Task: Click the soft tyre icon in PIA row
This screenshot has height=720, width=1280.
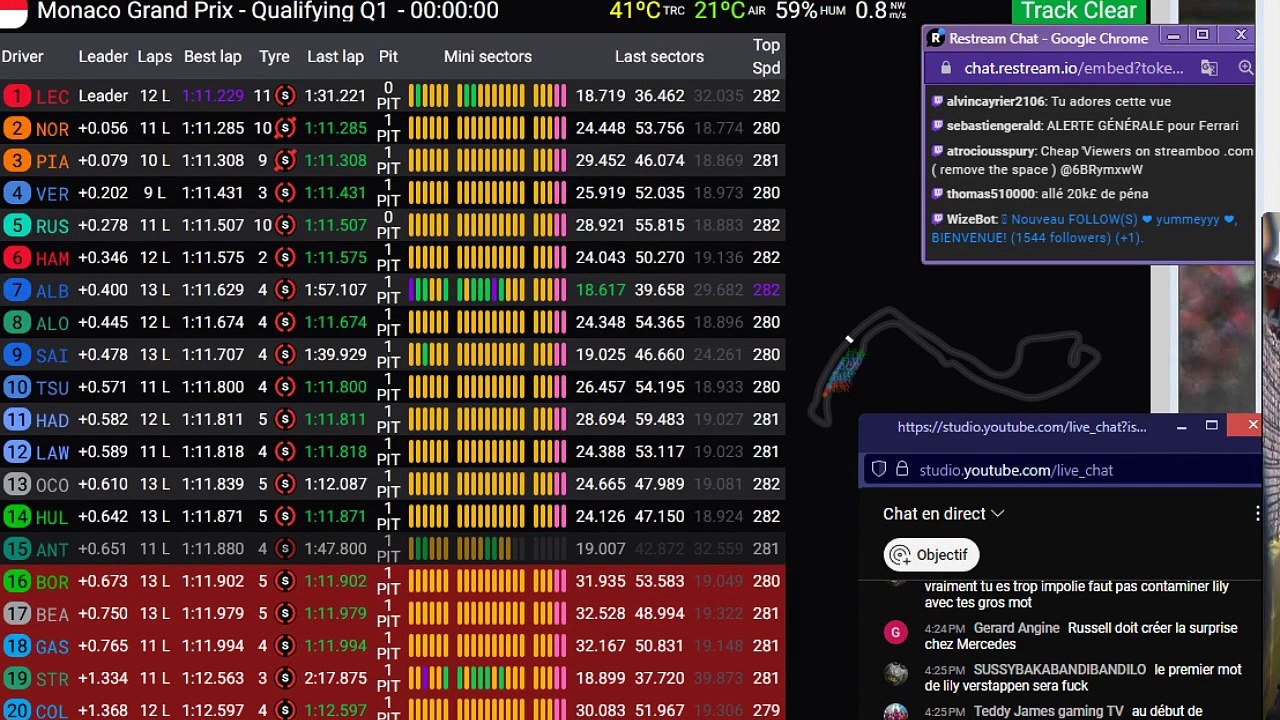Action: (285, 160)
